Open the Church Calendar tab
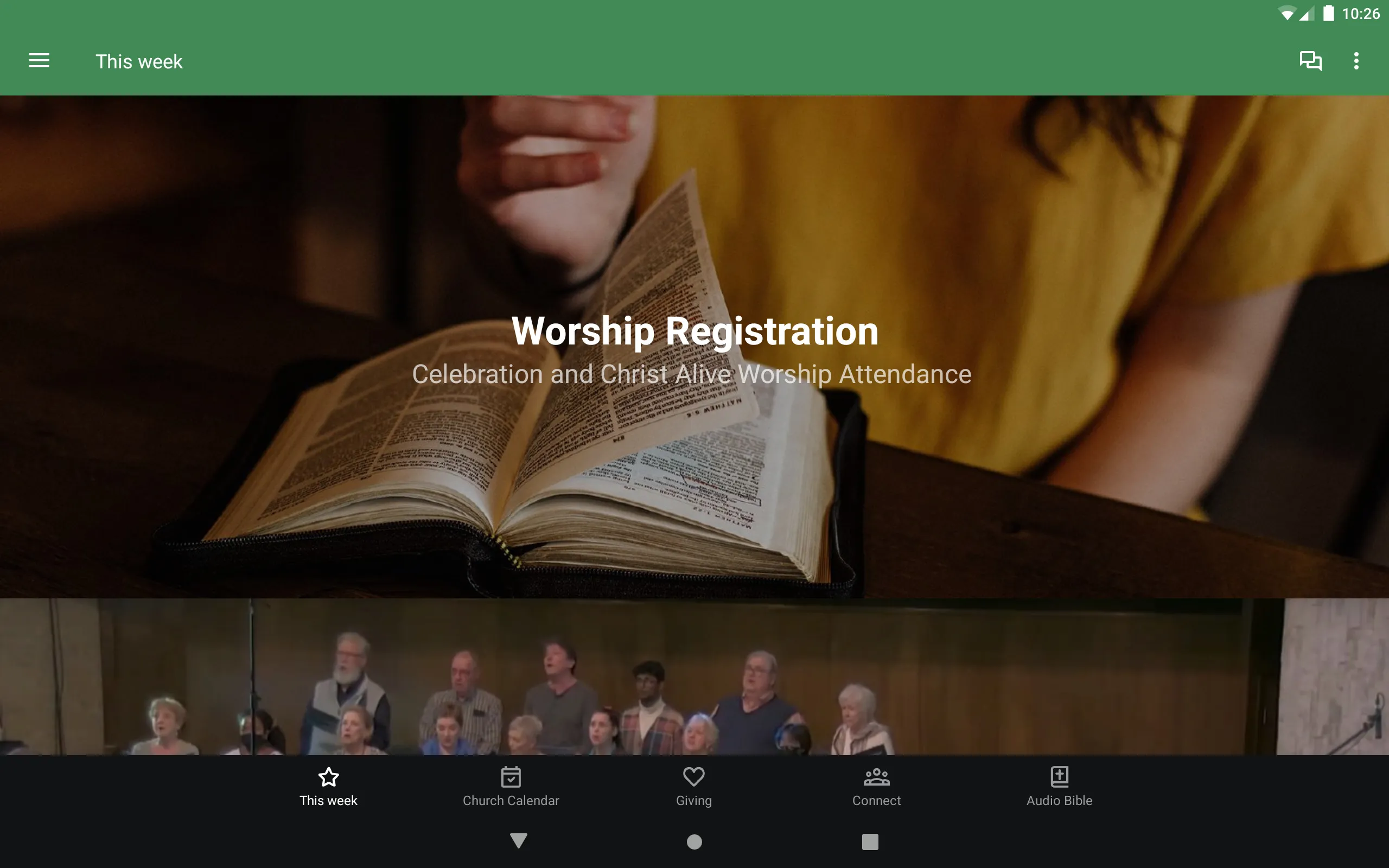The height and width of the screenshot is (868, 1389). coord(511,785)
